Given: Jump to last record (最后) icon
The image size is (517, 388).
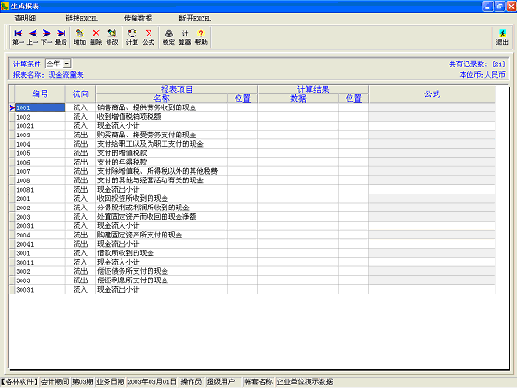Looking at the screenshot, I should 61,37.
